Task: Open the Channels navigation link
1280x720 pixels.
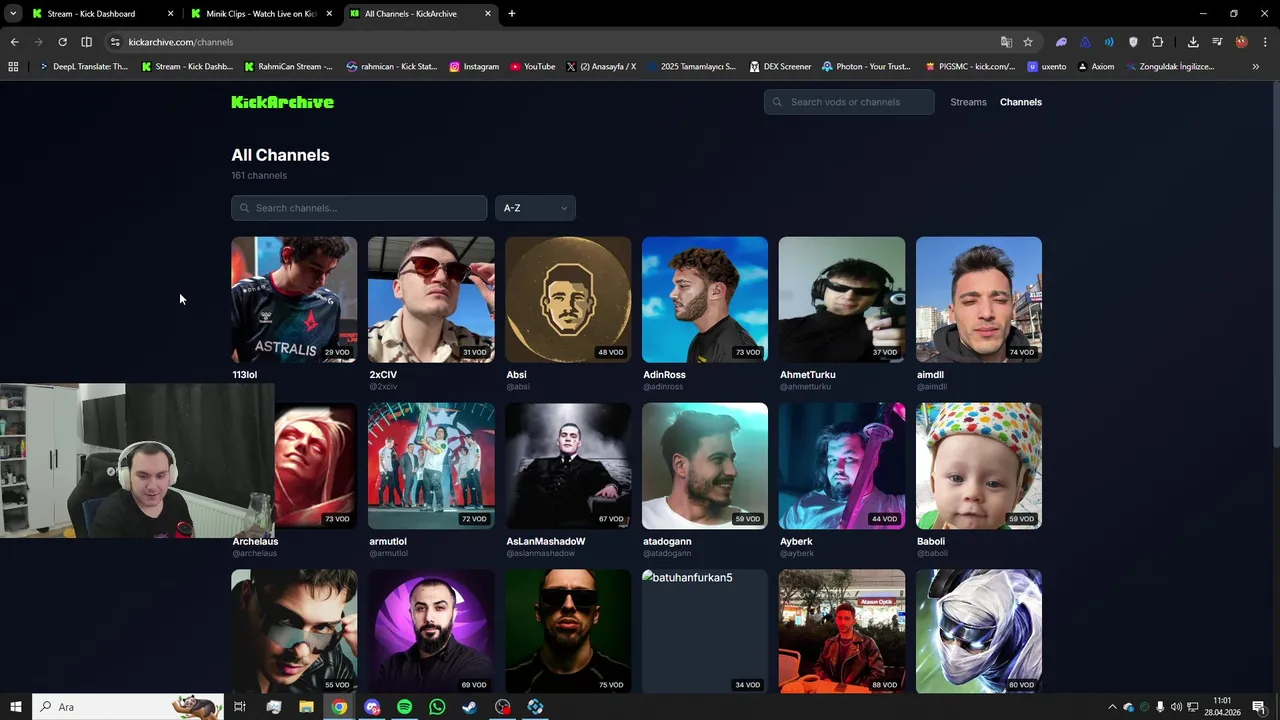Action: click(x=1020, y=102)
